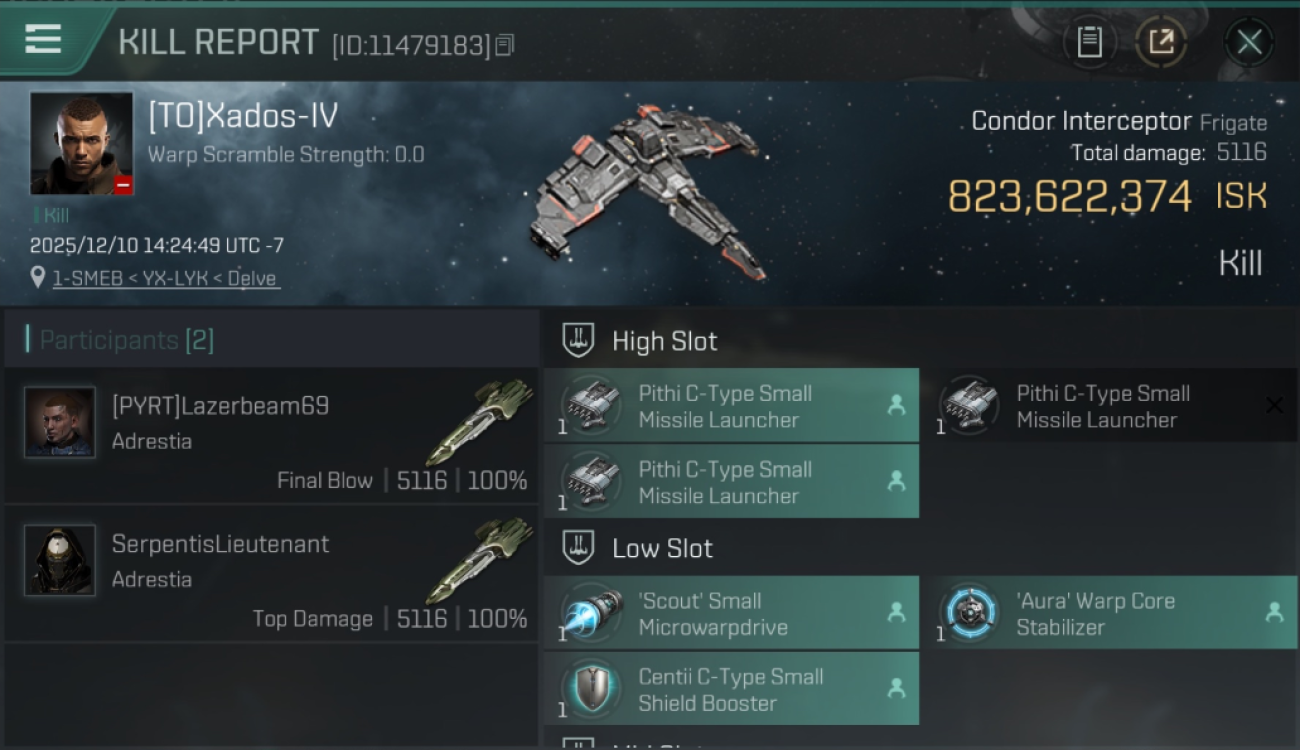Select the destroyed Pithi missile launcher
This screenshot has height=750, width=1300.
pyautogui.click(x=1110, y=405)
